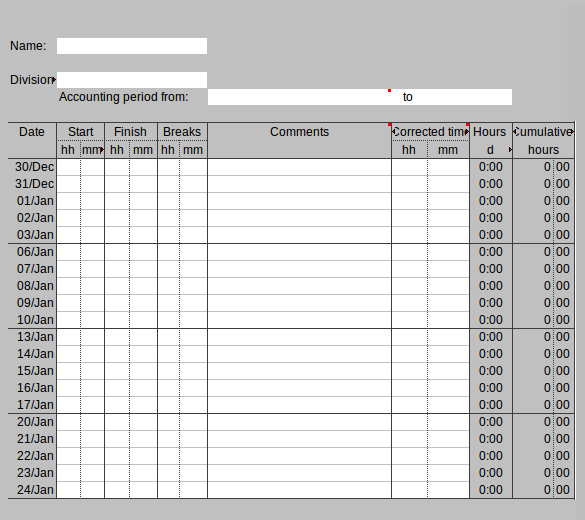Click the Hours 0:00 value for 30/Dec
Screen dimensions: 585x520
click(491, 167)
